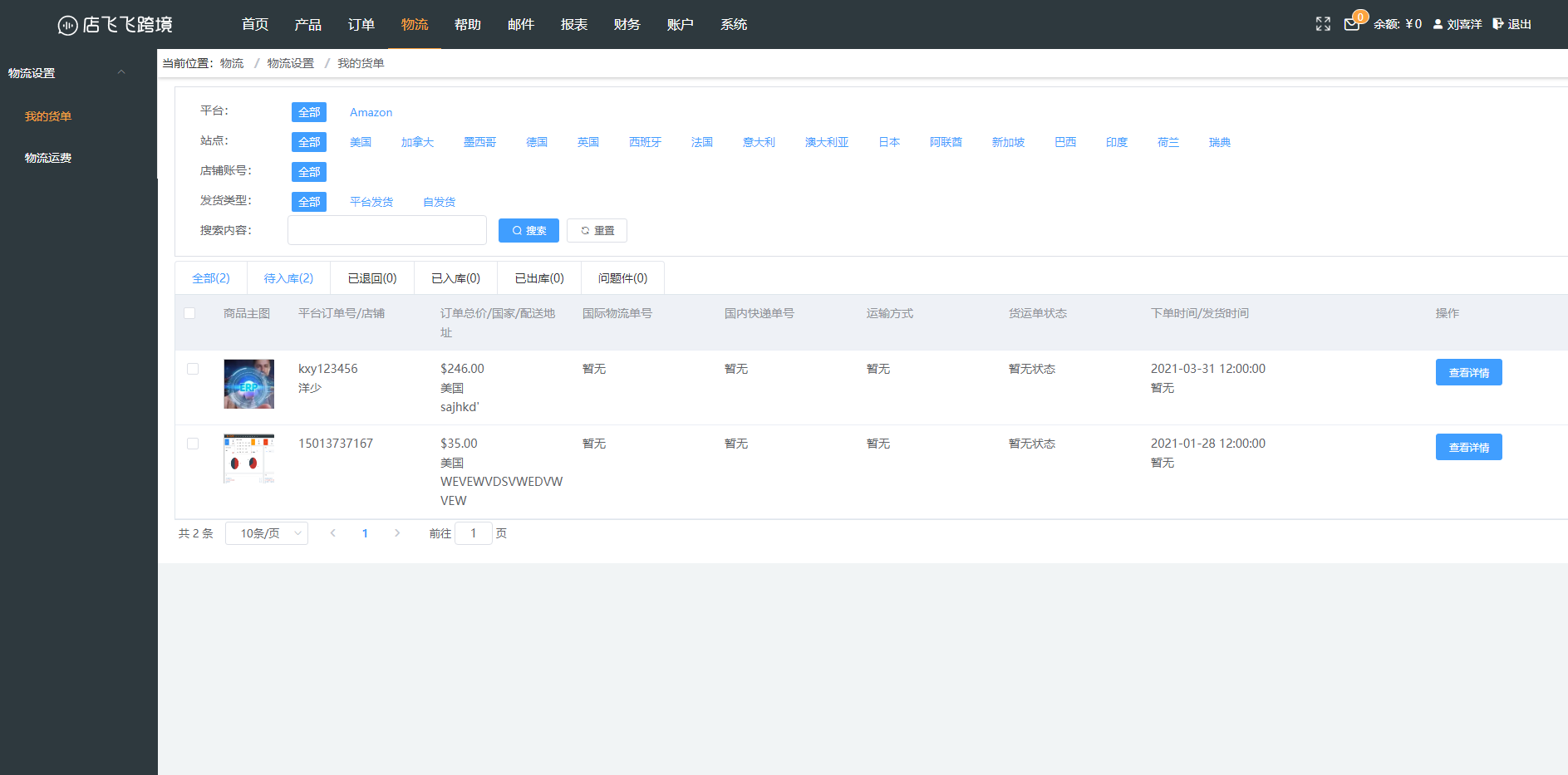This screenshot has height=775, width=1568.
Task: Click the 重置 reset button
Action: pos(597,231)
